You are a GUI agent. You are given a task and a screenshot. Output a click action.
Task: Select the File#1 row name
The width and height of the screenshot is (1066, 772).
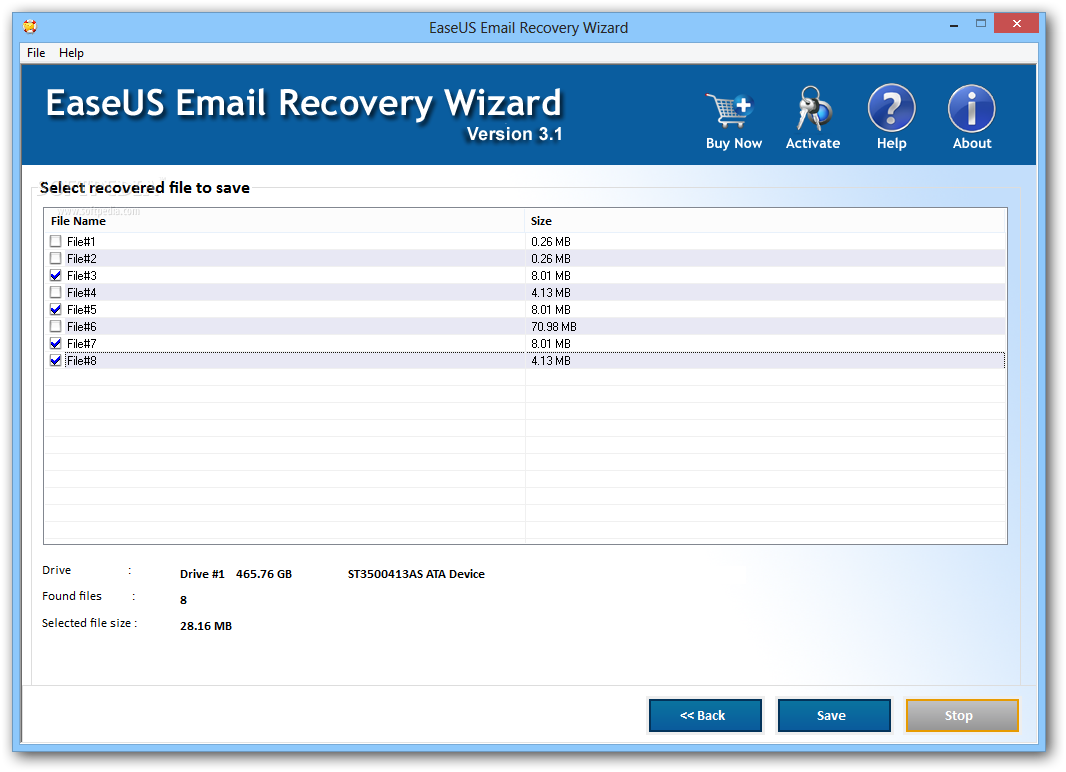pos(81,241)
